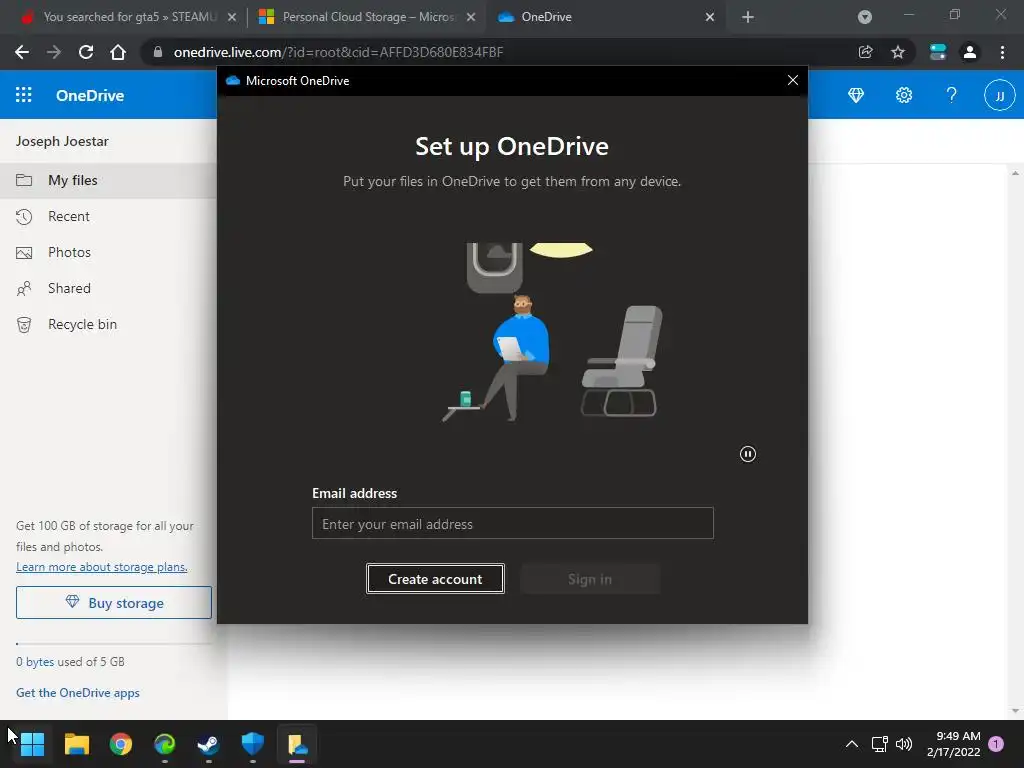Share this page icon
Image resolution: width=1024 pixels, height=768 pixels.
point(865,52)
